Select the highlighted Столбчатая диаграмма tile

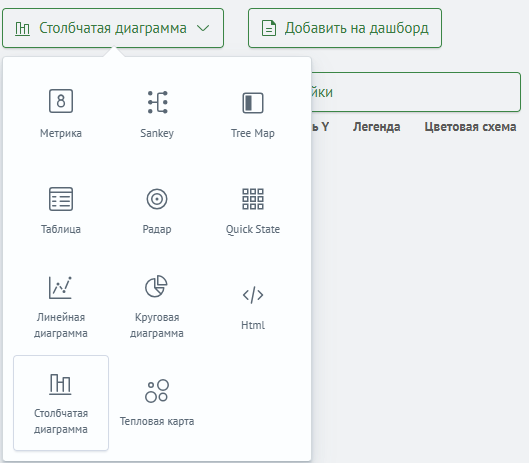pyautogui.click(x=61, y=403)
